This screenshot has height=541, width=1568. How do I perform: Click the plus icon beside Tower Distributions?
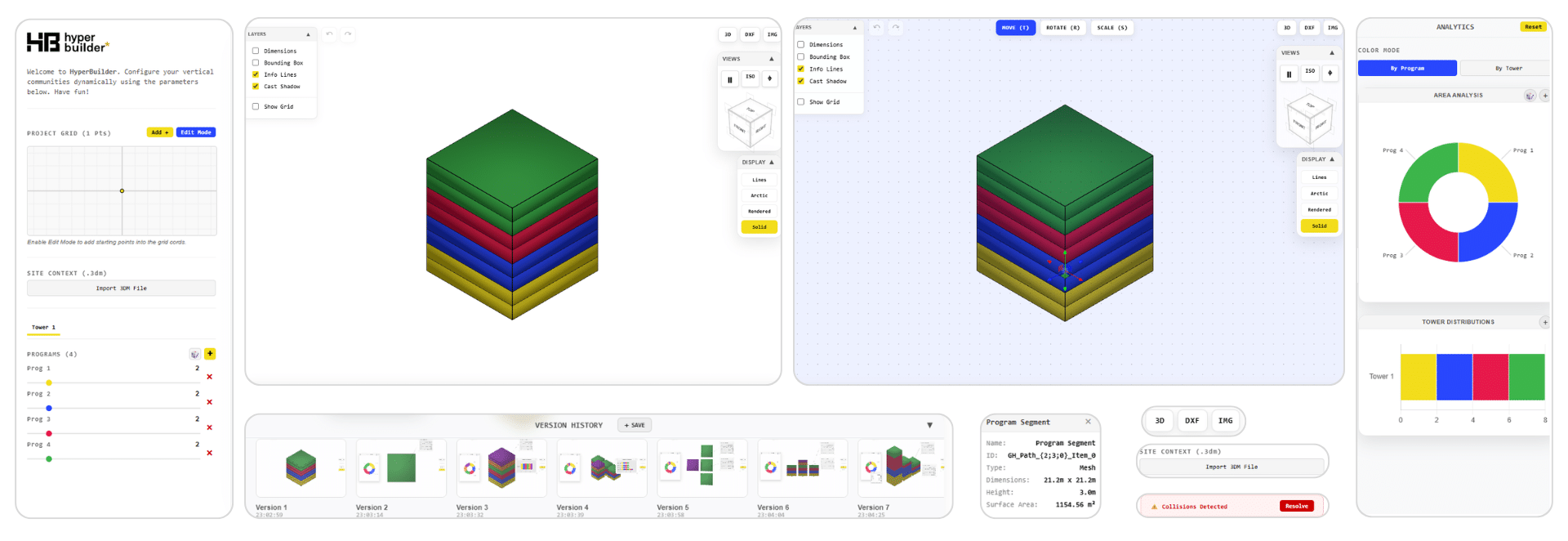pyautogui.click(x=1544, y=322)
